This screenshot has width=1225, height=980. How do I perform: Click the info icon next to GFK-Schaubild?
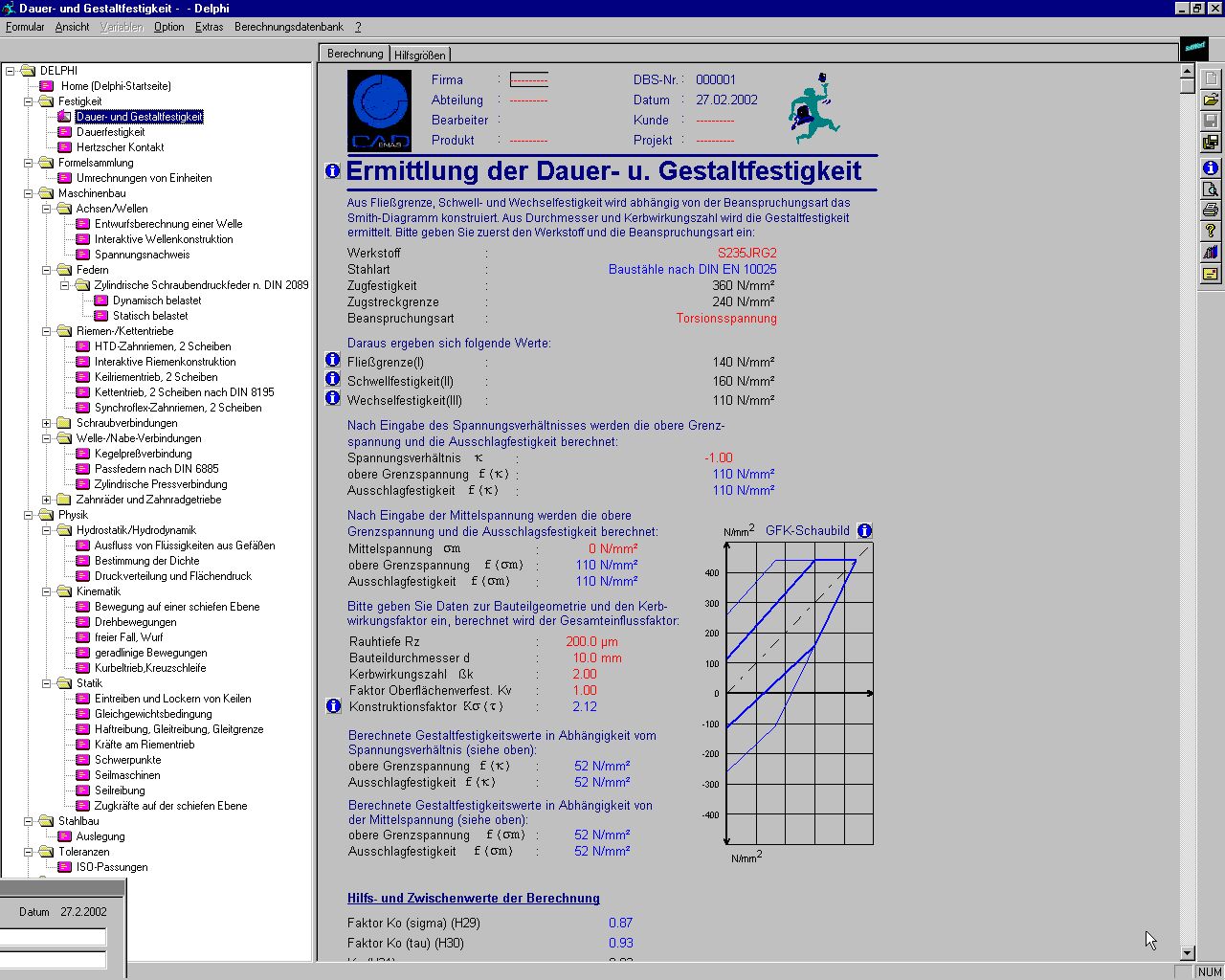click(x=864, y=530)
